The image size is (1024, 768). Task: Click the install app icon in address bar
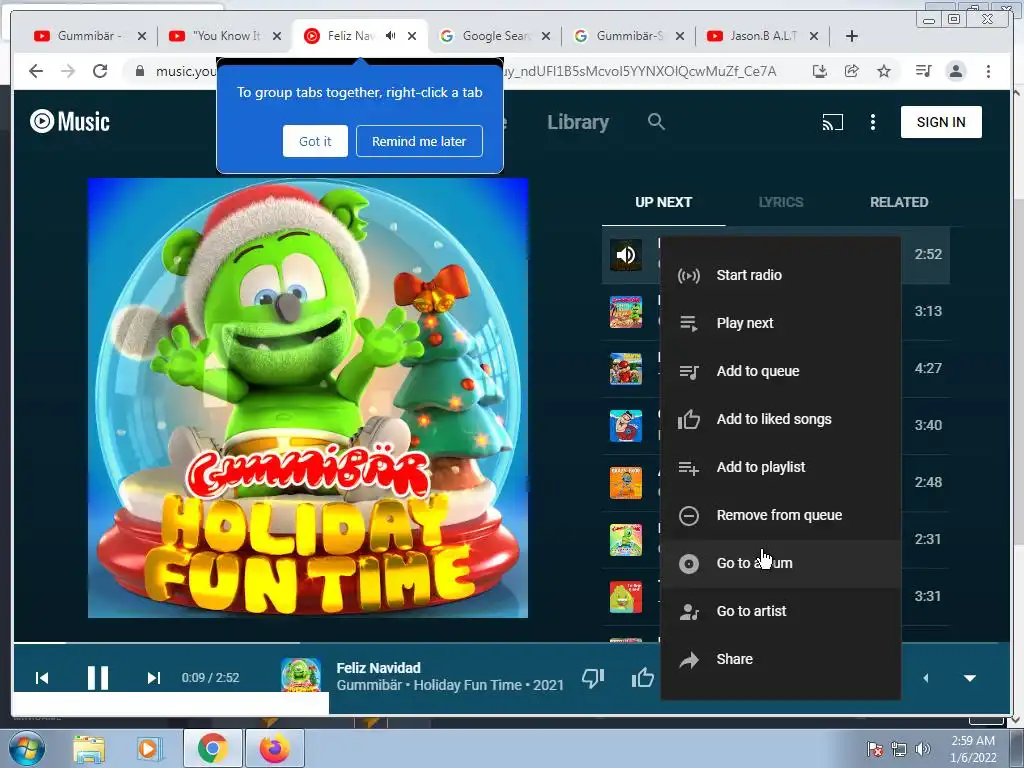click(820, 71)
